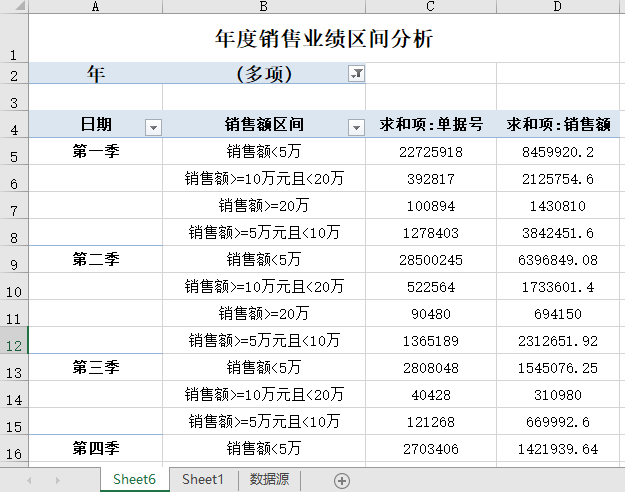Image resolution: width=625 pixels, height=492 pixels.
Task: Open the 销售额区间 filter dropdown
Action: [x=356, y=126]
